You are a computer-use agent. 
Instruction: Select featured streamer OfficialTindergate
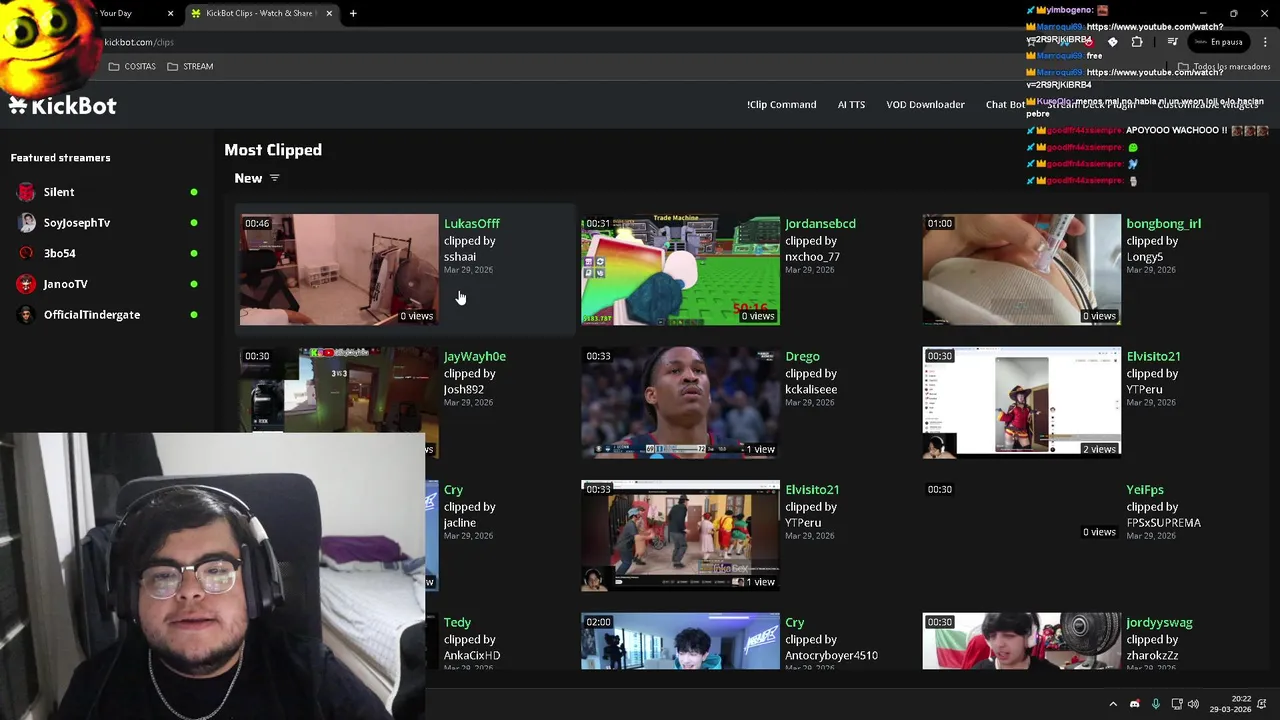click(107, 315)
